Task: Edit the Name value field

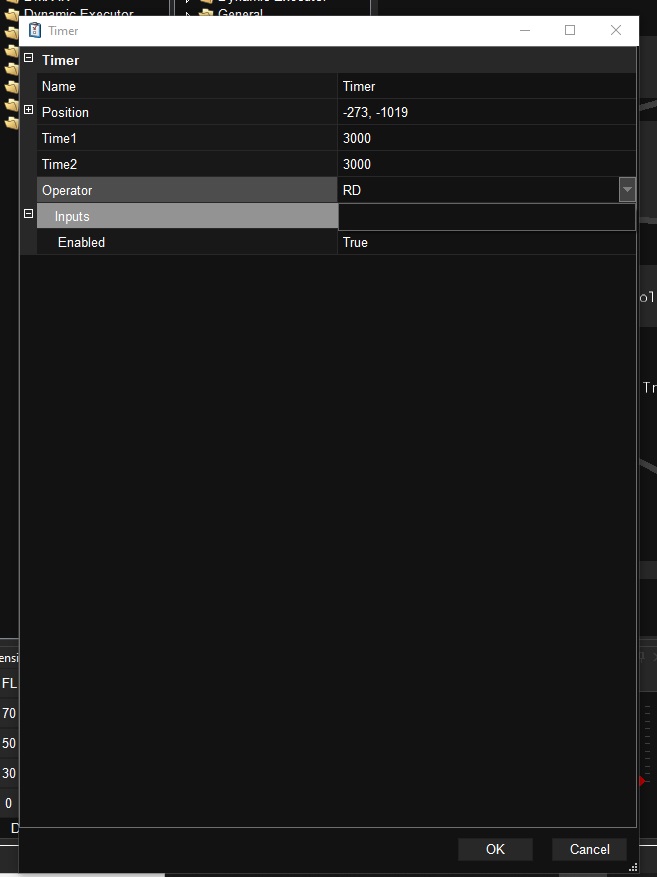Action: point(486,87)
